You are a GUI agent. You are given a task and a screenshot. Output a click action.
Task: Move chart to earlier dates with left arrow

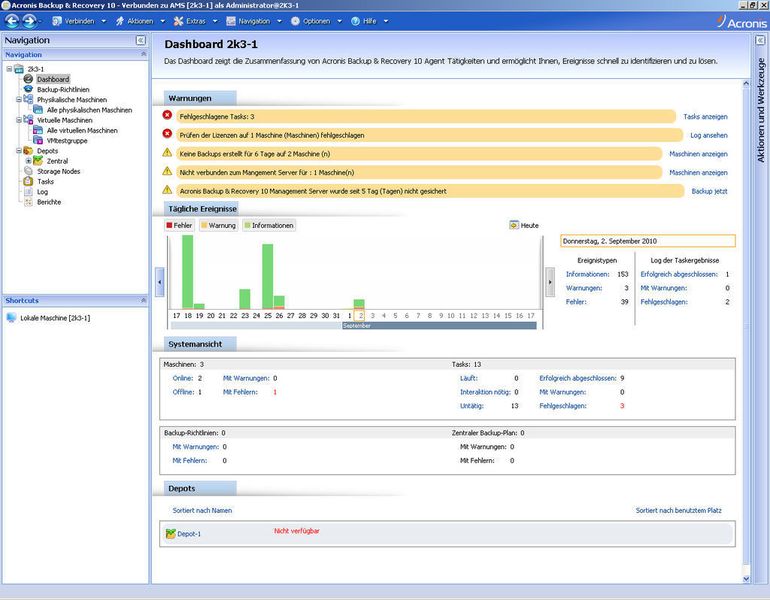click(160, 282)
